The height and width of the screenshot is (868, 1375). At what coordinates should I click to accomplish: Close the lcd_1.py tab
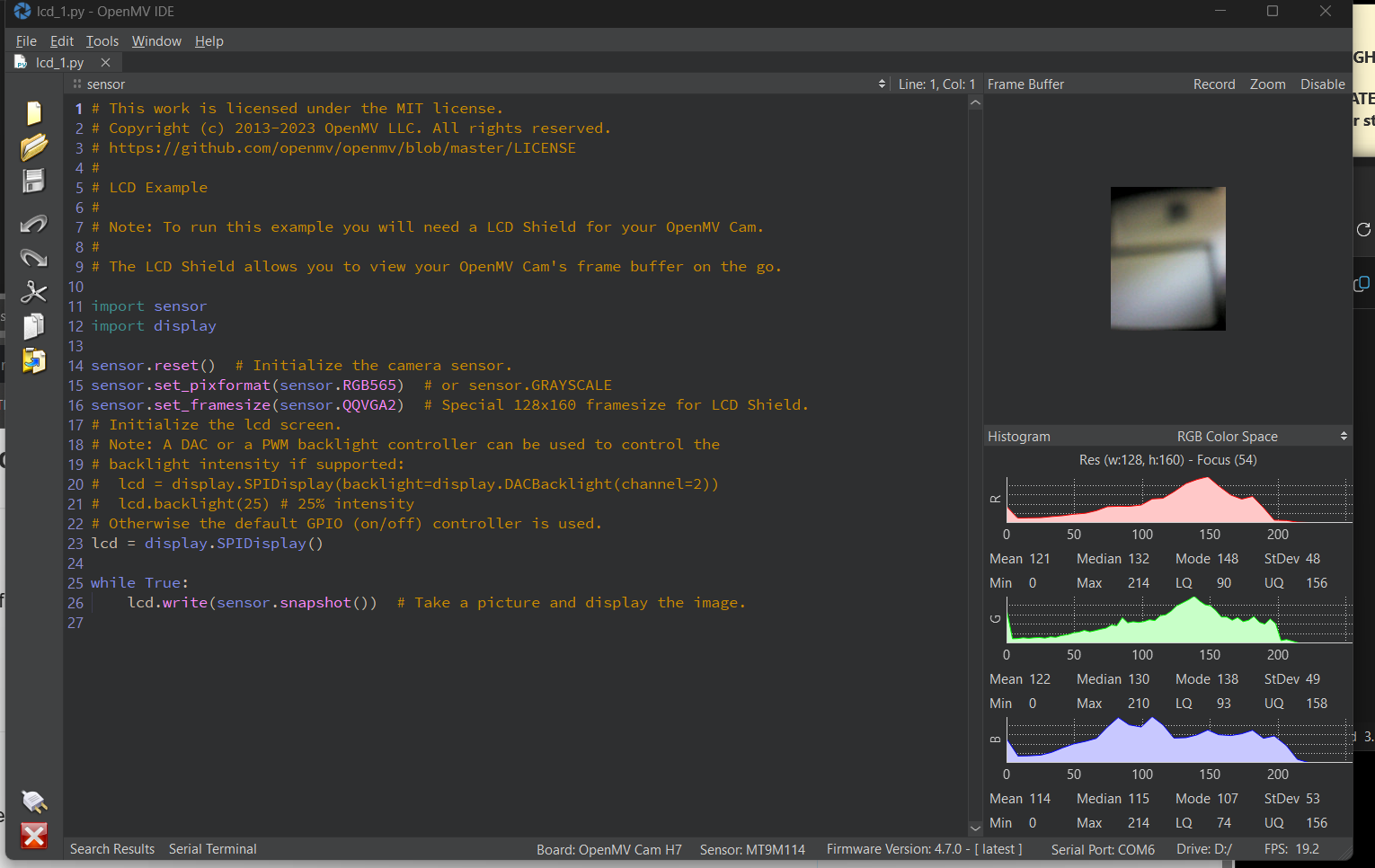pos(105,62)
